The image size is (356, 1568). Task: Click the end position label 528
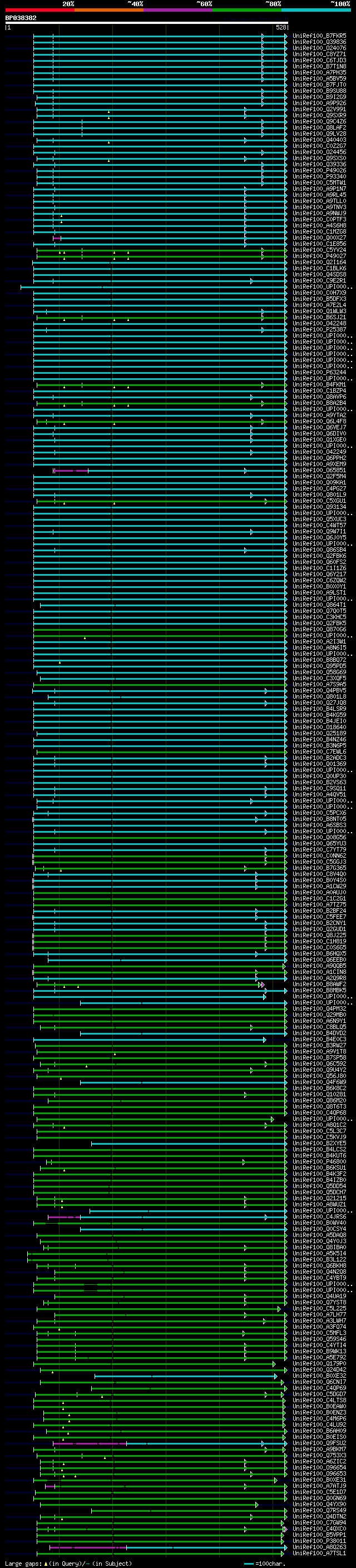tap(280, 27)
